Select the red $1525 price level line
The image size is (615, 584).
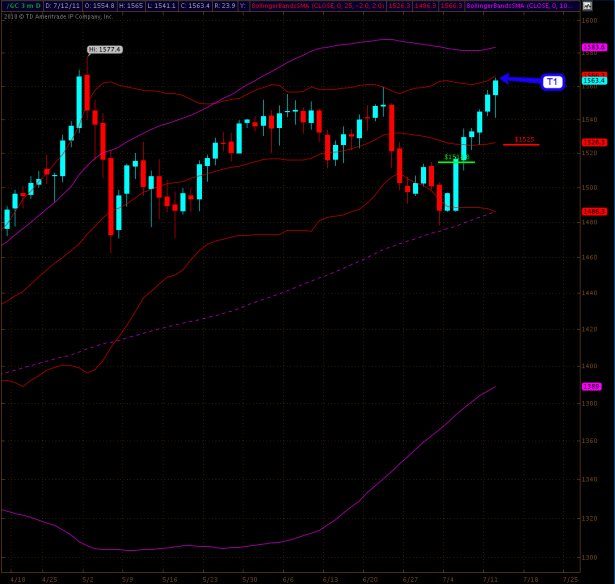[x=521, y=145]
